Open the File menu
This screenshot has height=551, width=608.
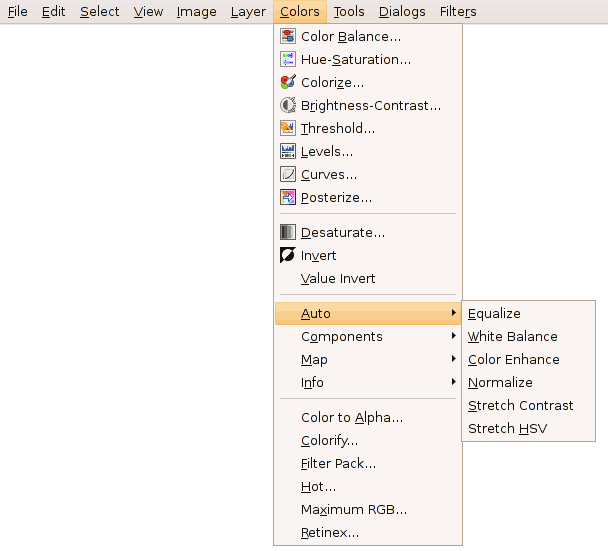point(17,12)
